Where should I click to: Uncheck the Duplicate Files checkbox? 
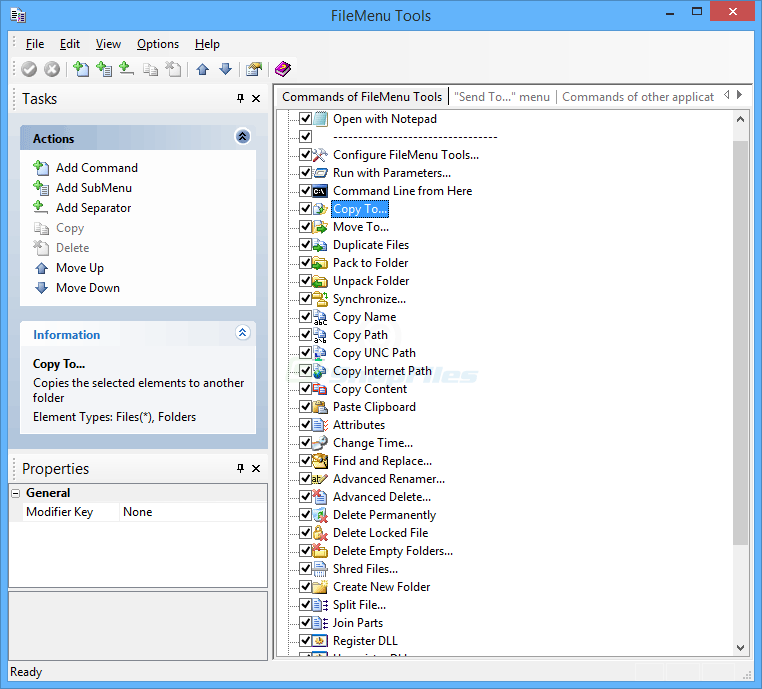coord(306,244)
